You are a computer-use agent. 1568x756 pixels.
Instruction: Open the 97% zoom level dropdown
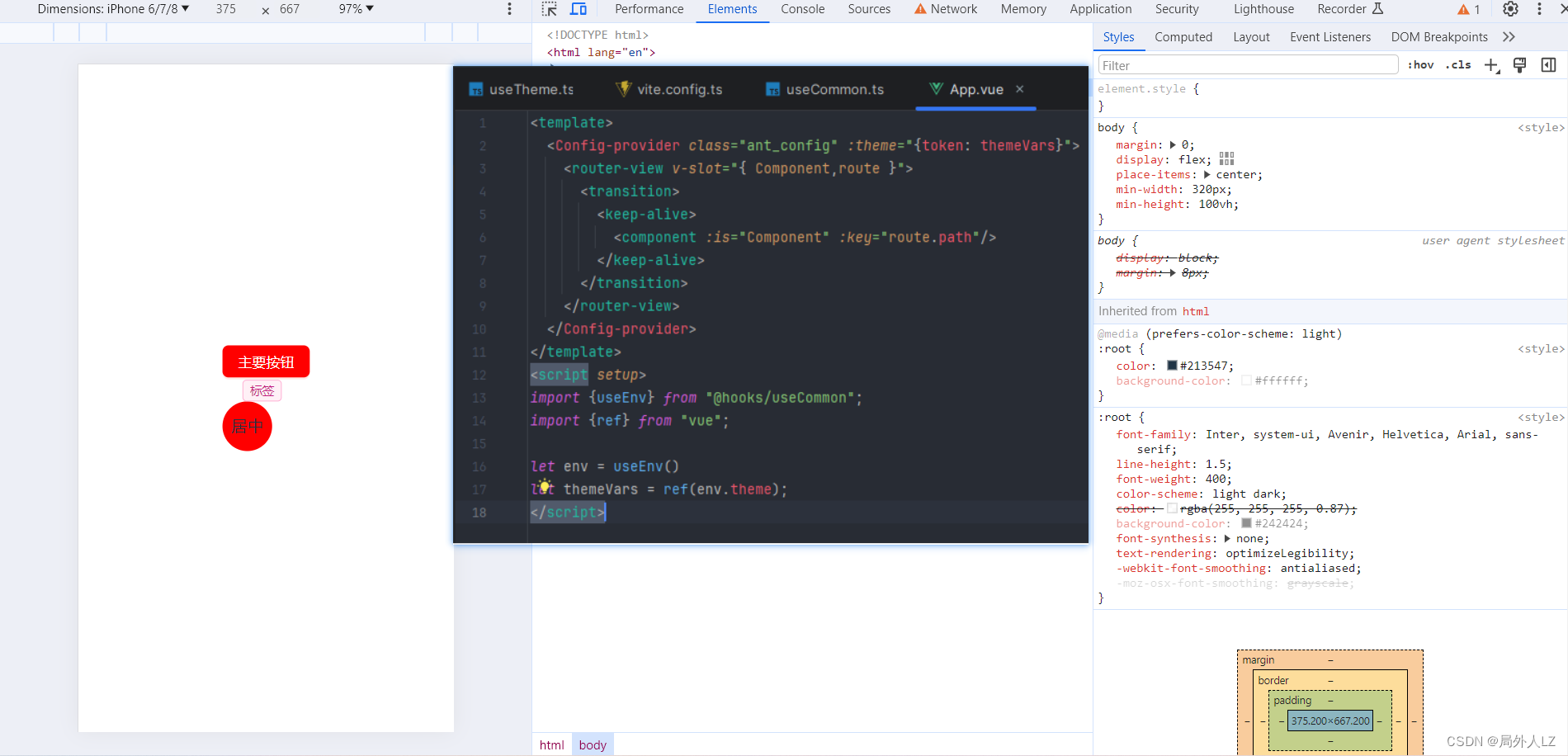(357, 9)
